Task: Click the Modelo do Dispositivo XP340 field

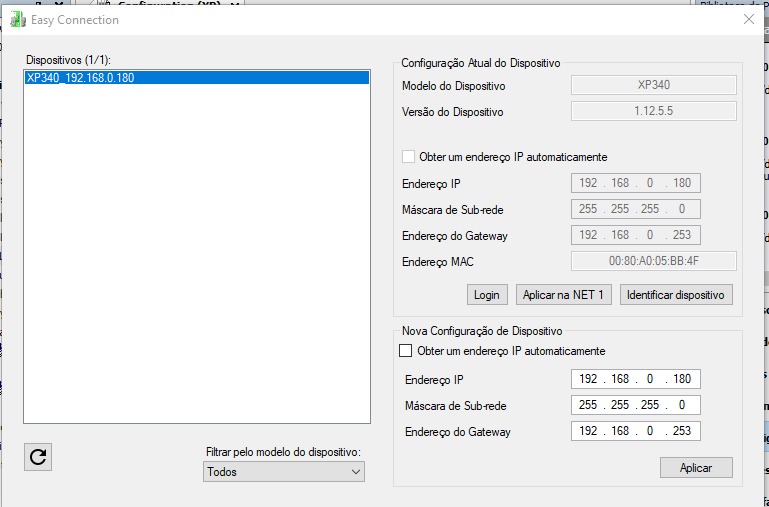Action: pos(653,86)
